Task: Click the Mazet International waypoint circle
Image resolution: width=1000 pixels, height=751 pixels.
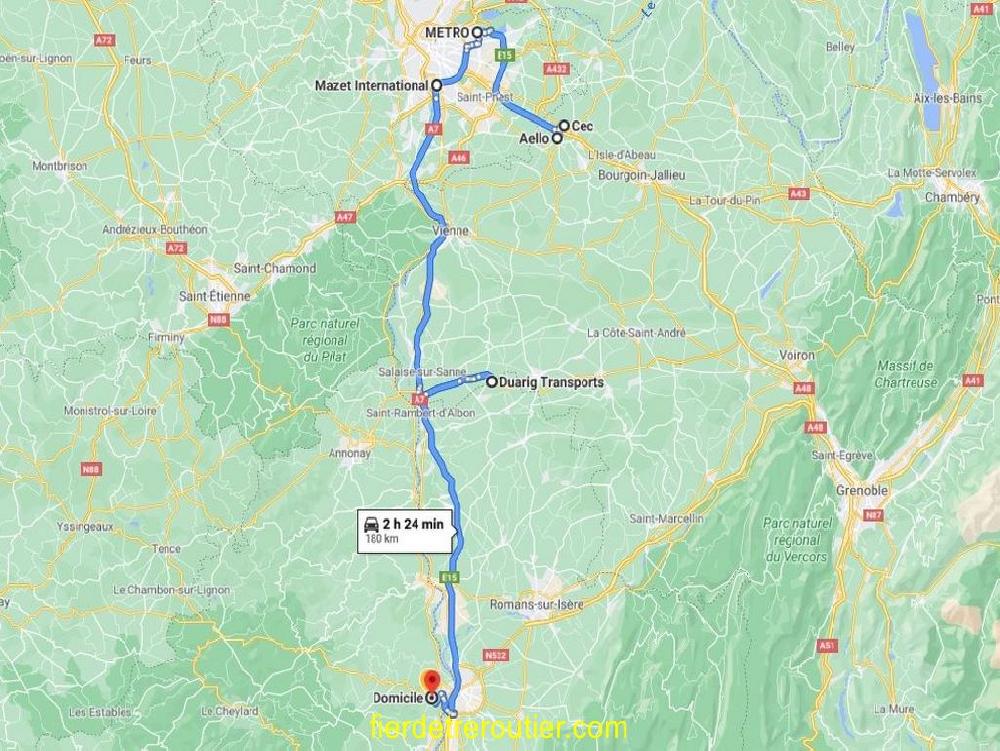Action: (x=437, y=85)
